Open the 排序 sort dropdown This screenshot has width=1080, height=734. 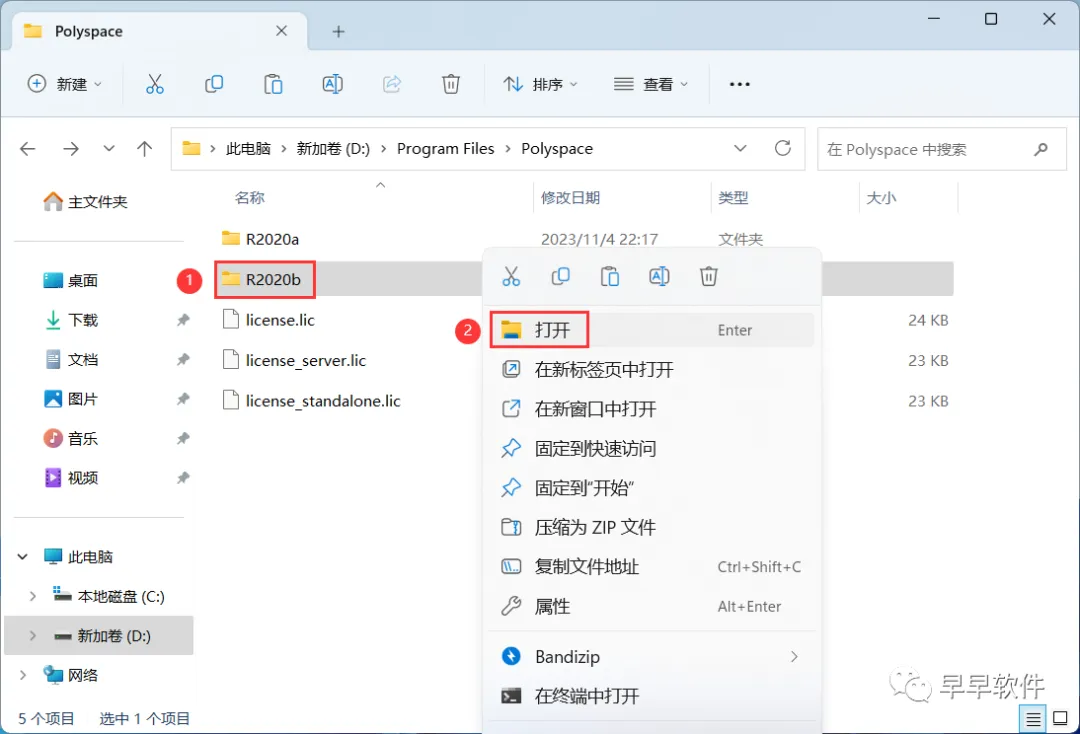541,84
